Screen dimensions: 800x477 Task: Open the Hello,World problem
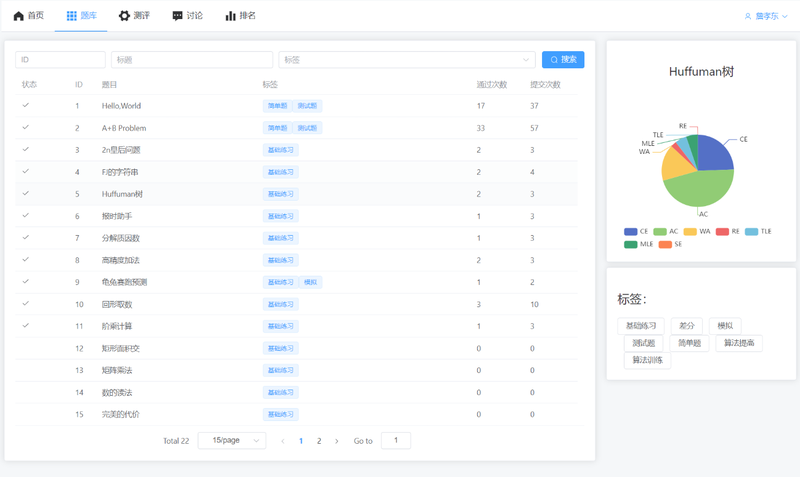[x=121, y=106]
